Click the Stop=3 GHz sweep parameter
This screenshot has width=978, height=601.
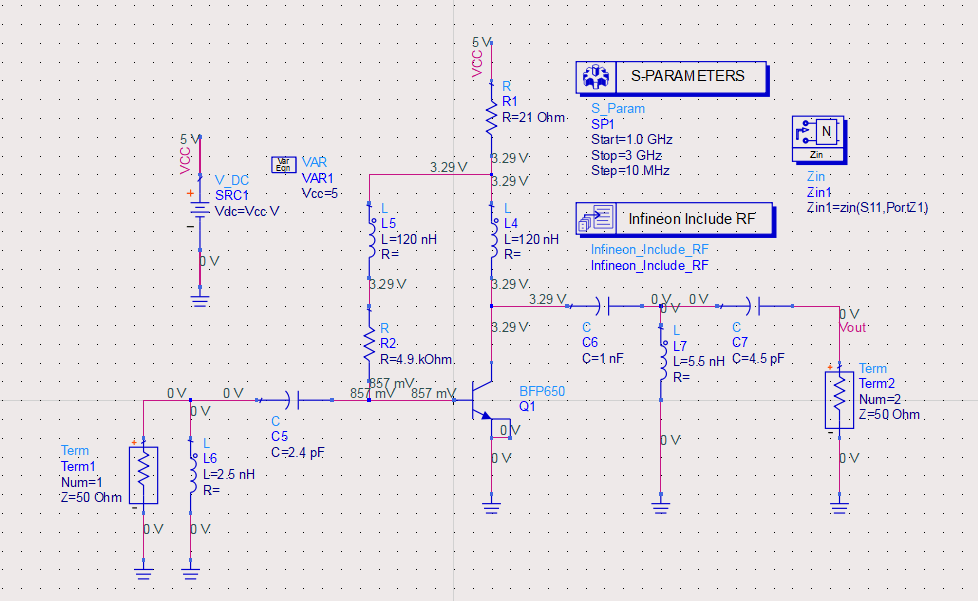(x=626, y=156)
